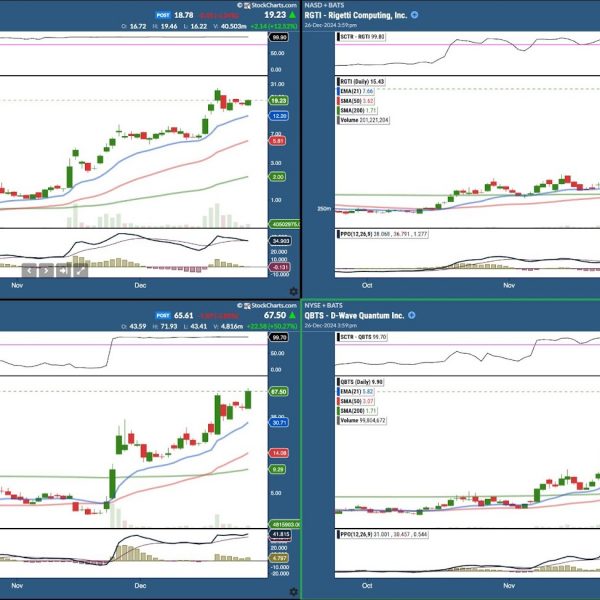The height and width of the screenshot is (600, 600).
Task: Click the 19.23 green price tag on axis
Action: coord(279,101)
